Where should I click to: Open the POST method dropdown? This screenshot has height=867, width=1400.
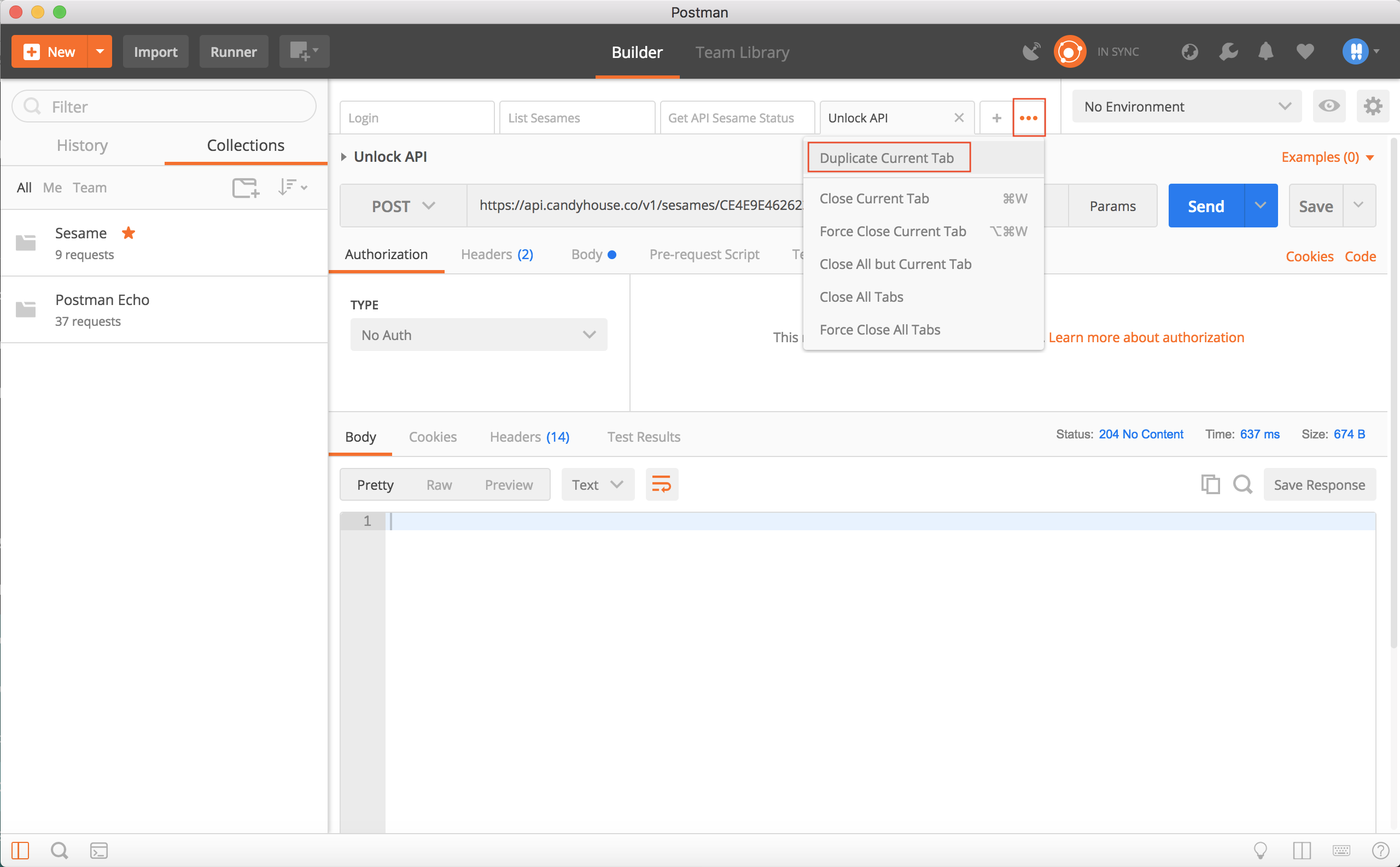pos(403,206)
